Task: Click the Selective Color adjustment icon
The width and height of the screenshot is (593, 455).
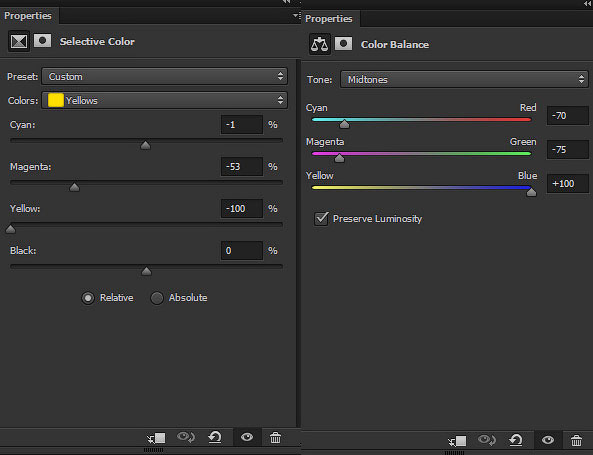Action: pos(19,41)
